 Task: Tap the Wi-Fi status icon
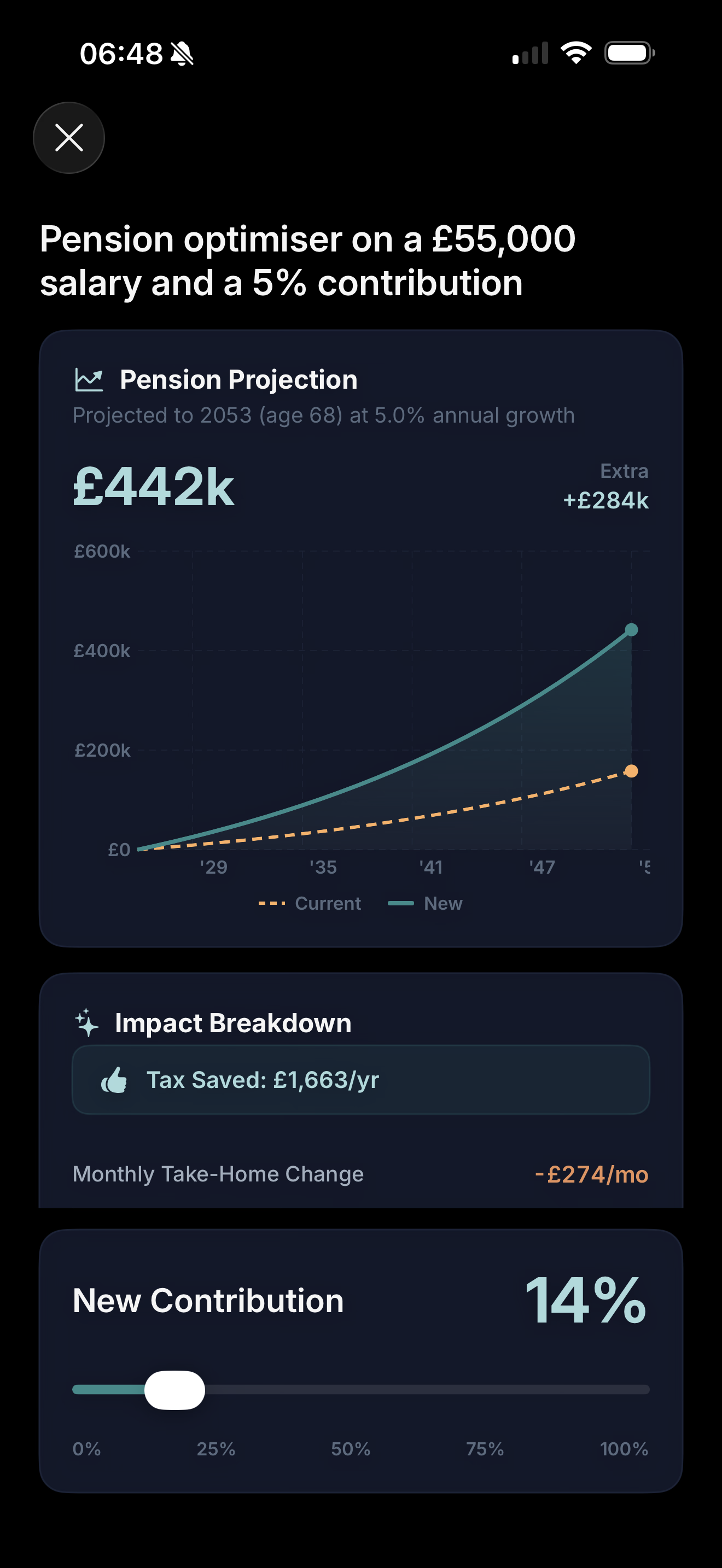pyautogui.click(x=576, y=53)
